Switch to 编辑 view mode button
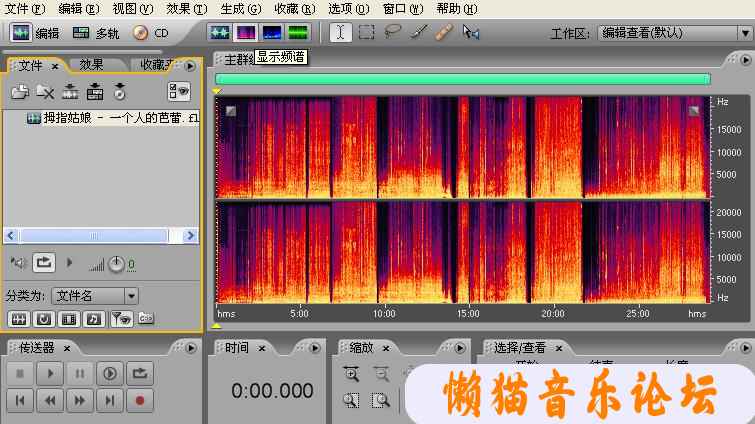 35,33
